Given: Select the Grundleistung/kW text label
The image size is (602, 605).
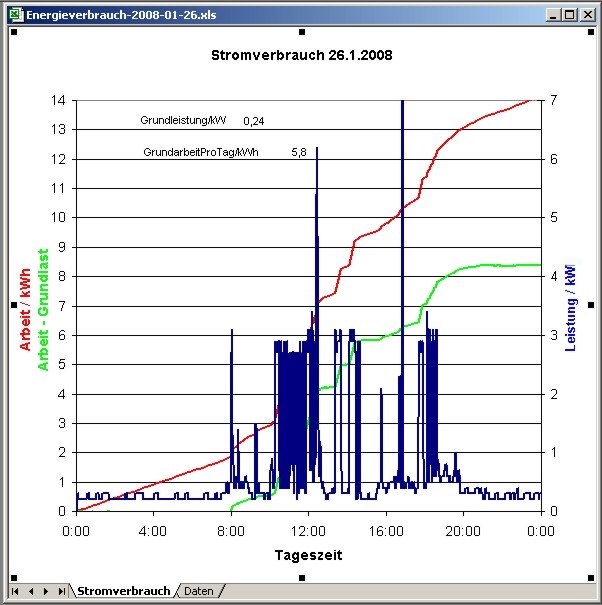Looking at the screenshot, I should [183, 121].
